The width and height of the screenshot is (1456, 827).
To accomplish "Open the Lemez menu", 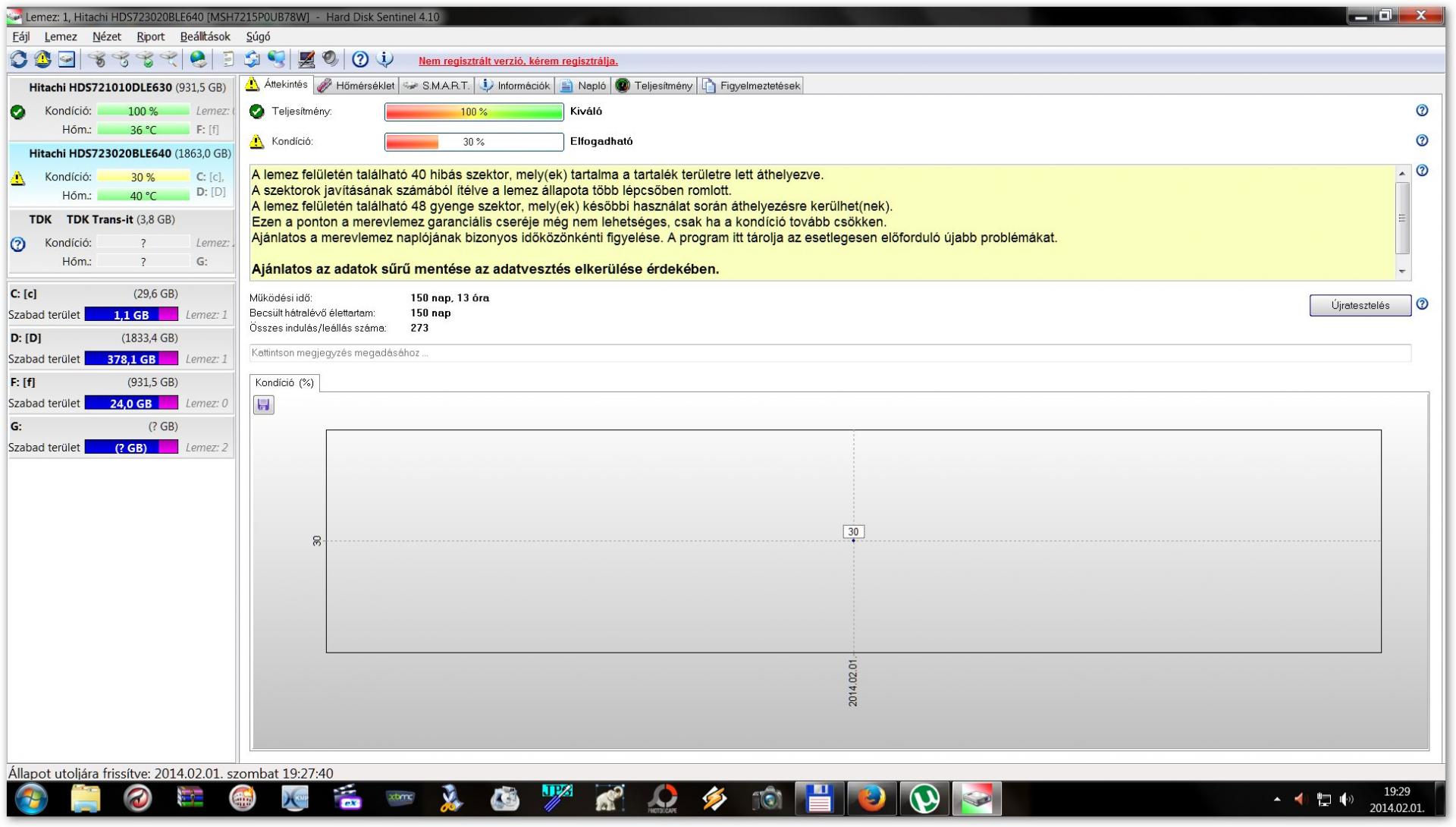I will click(61, 36).
